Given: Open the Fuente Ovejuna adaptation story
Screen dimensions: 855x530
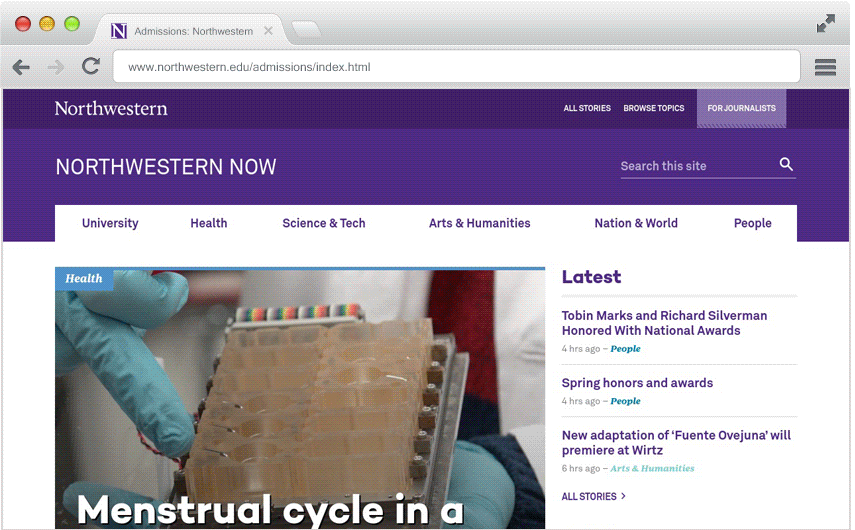Looking at the screenshot, I should (676, 443).
